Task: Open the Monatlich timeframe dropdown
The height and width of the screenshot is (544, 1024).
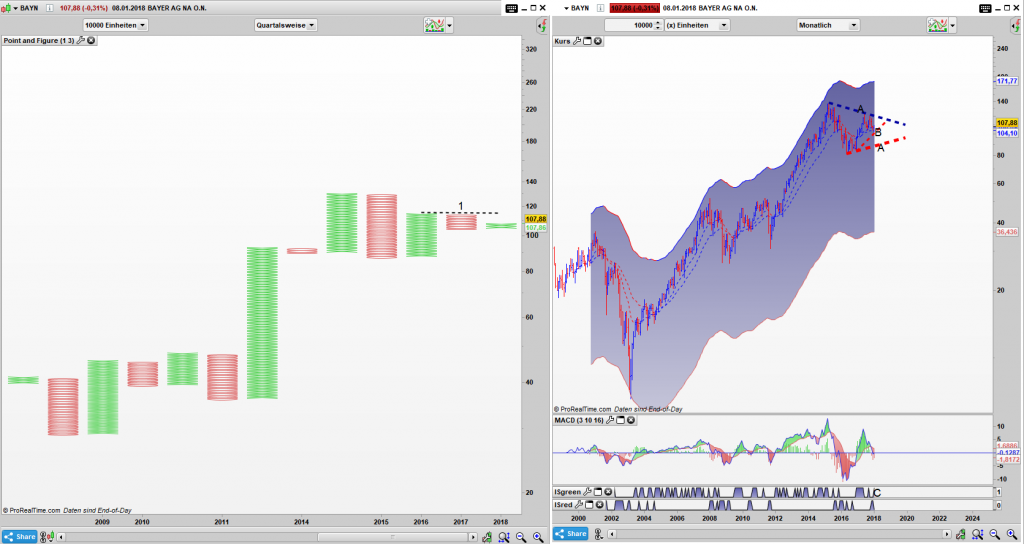Action: click(x=827, y=25)
